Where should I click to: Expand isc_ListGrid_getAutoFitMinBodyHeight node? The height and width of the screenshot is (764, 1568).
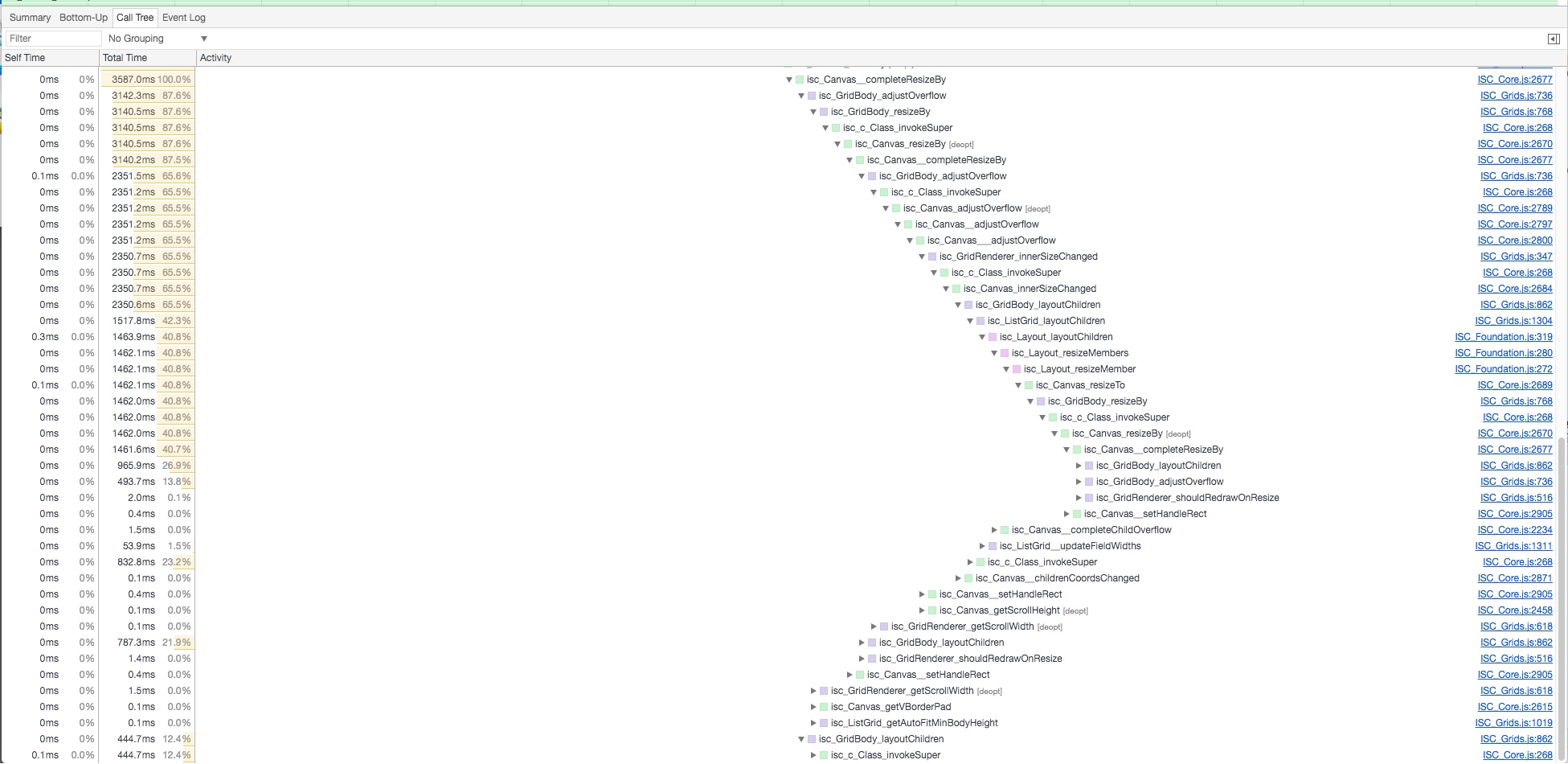click(x=813, y=723)
